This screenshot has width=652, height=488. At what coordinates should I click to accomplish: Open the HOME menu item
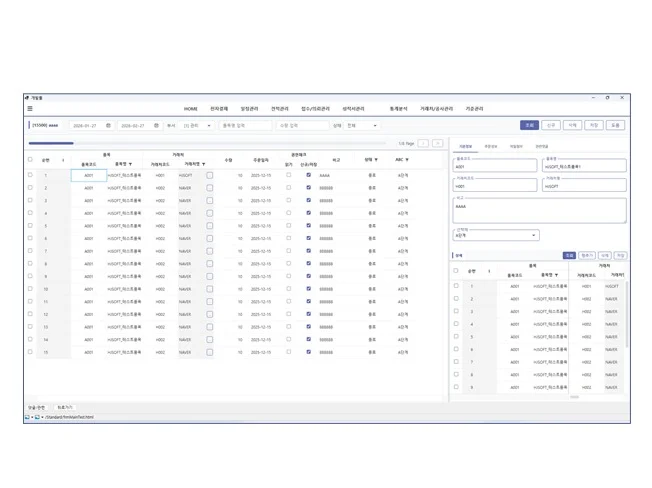coord(190,109)
